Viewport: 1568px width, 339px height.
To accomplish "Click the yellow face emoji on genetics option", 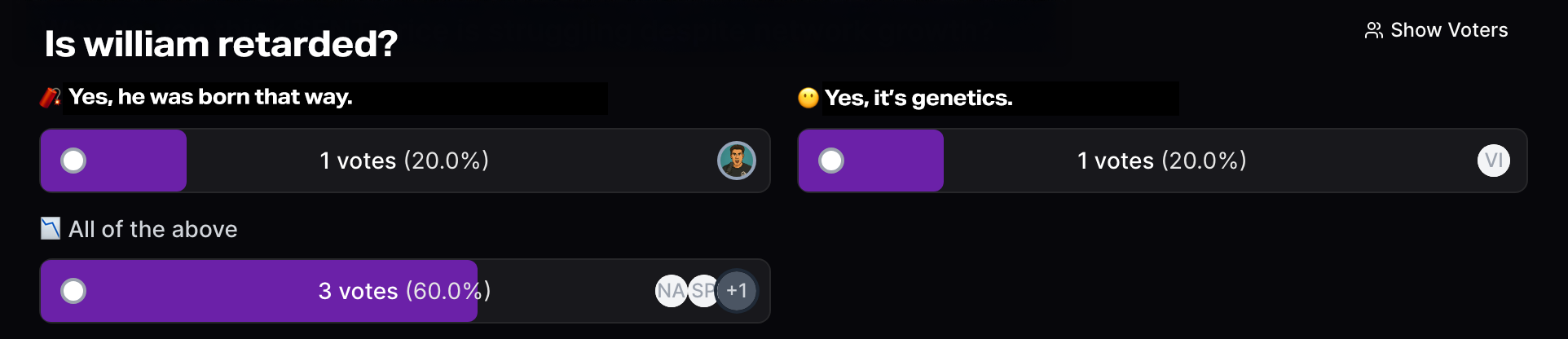I will [808, 99].
